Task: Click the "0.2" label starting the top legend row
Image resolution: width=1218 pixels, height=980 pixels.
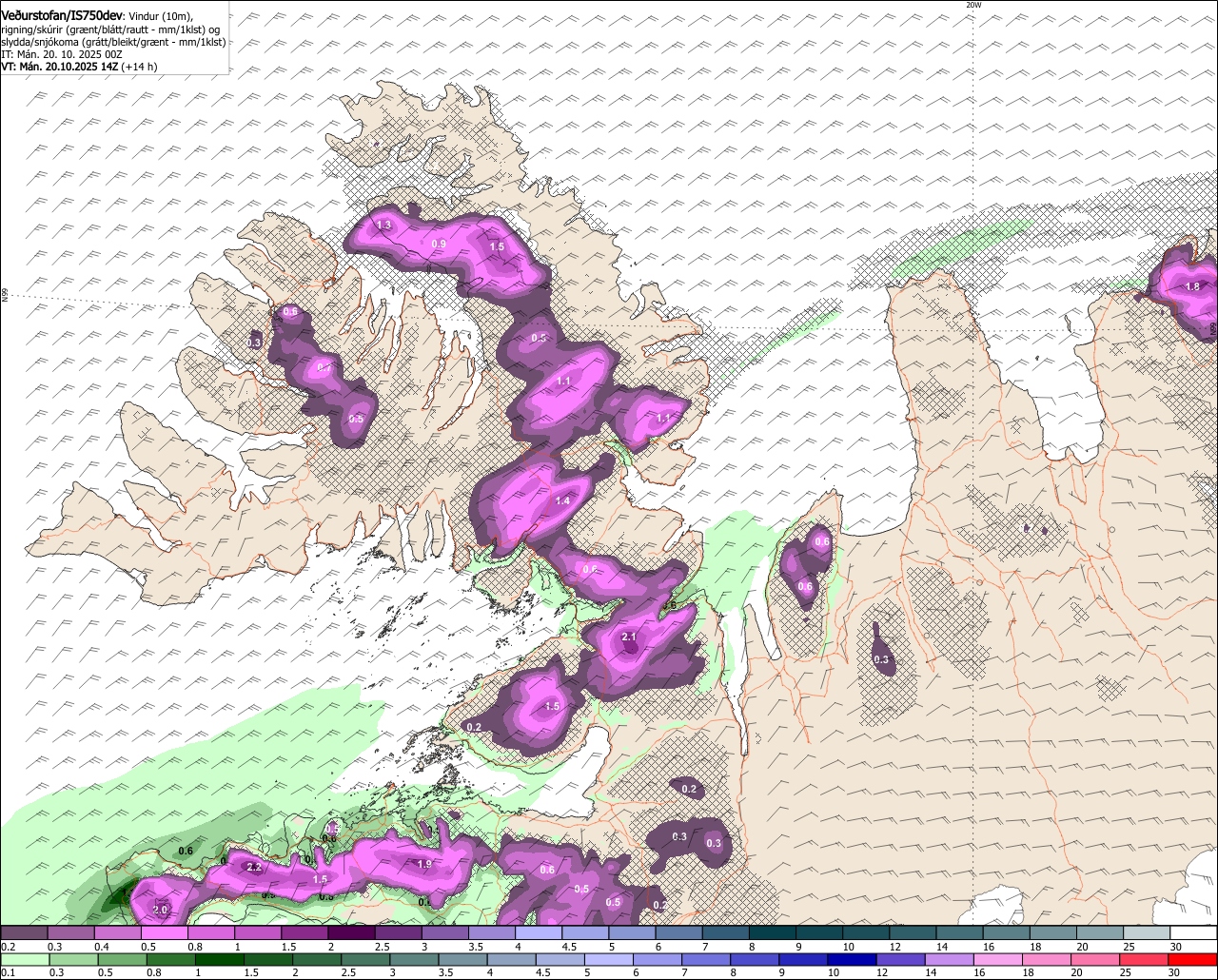Action: tap(9, 948)
